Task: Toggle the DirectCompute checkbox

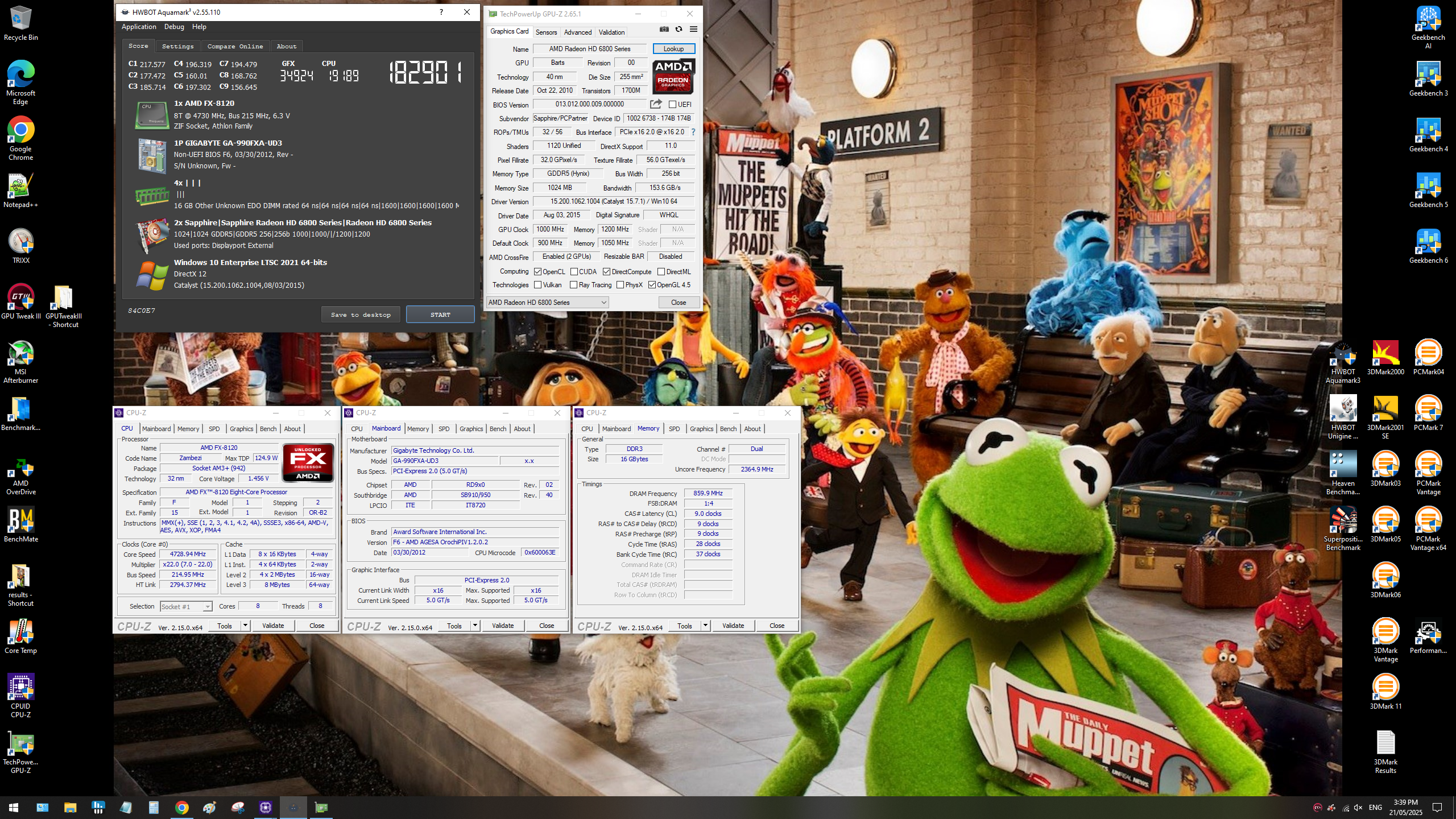Action: (606, 272)
